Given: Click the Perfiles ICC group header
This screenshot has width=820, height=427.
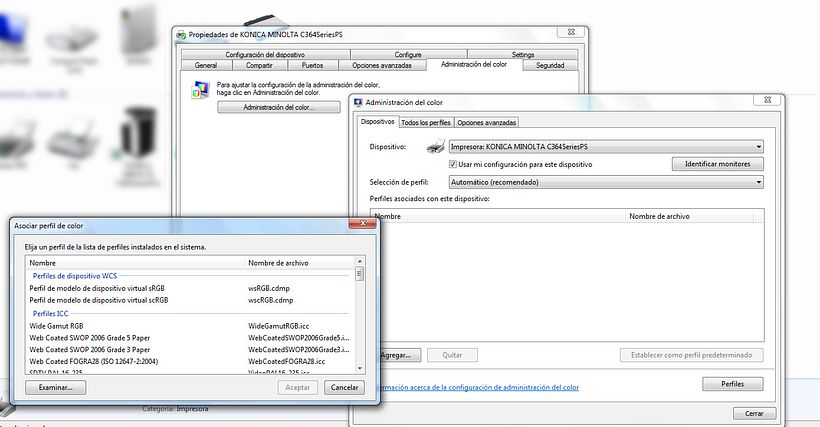Looking at the screenshot, I should (x=51, y=314).
